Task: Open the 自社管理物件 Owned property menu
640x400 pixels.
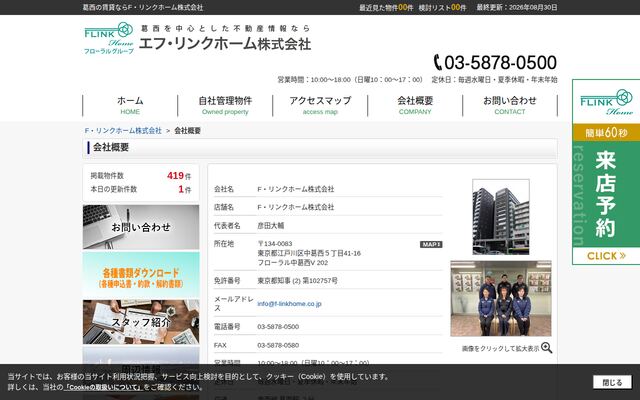Action: (225, 105)
